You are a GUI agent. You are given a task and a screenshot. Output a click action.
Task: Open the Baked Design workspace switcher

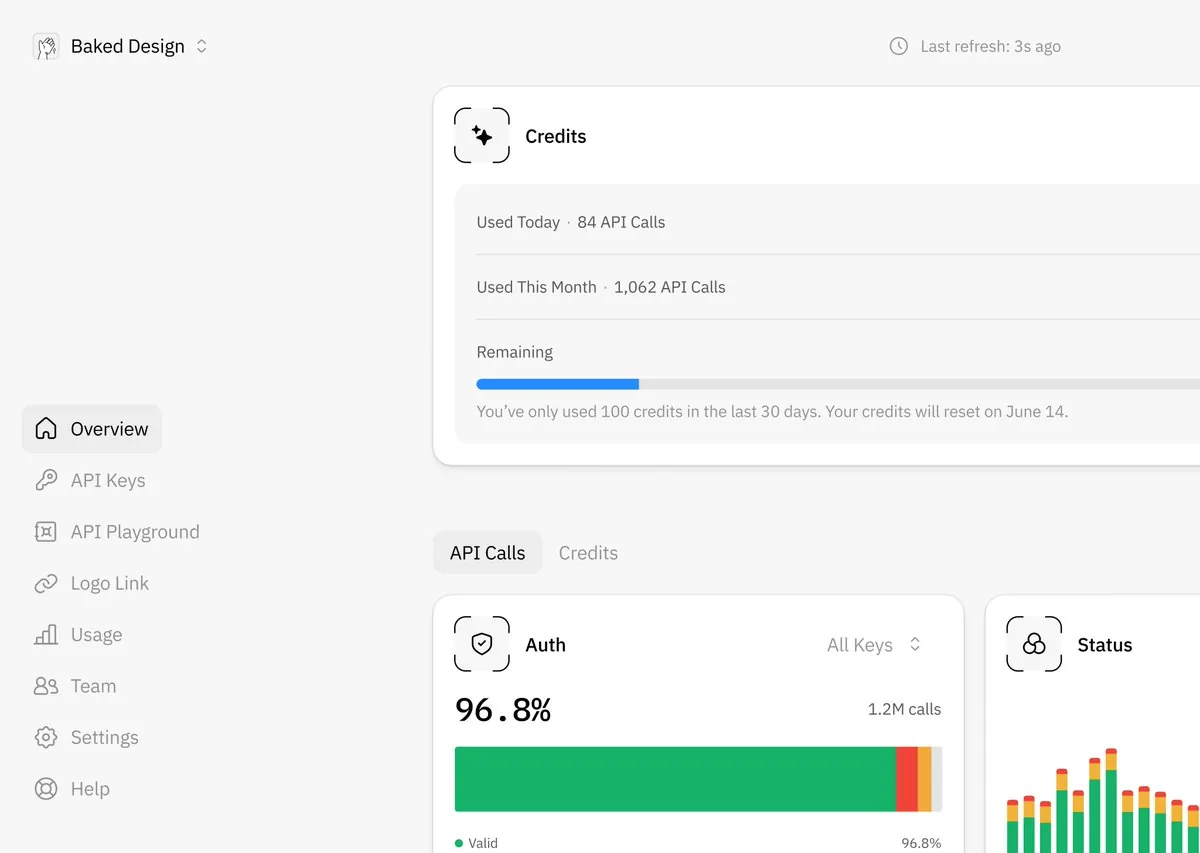click(x=121, y=46)
